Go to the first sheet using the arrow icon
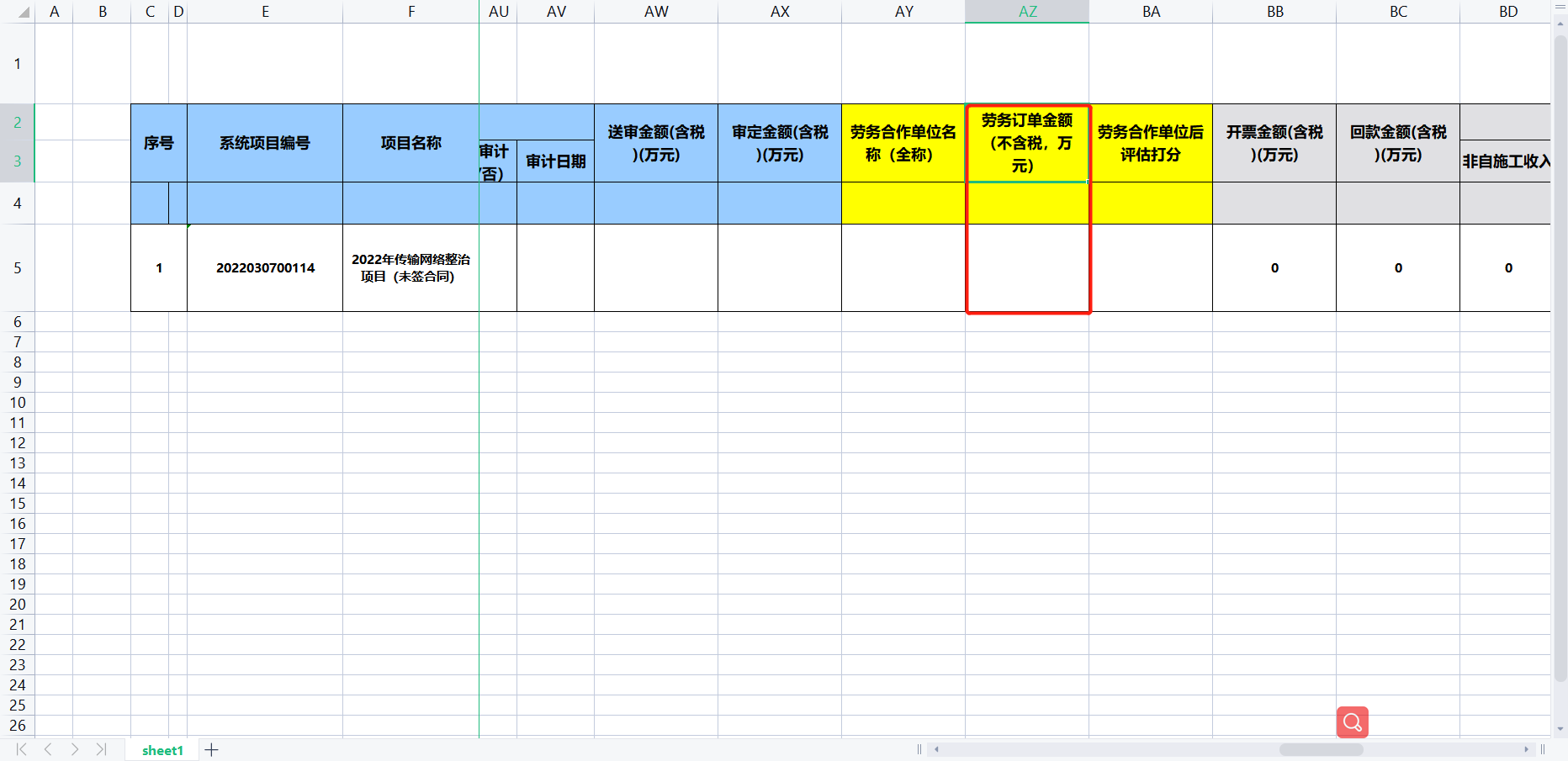 pyautogui.click(x=22, y=749)
